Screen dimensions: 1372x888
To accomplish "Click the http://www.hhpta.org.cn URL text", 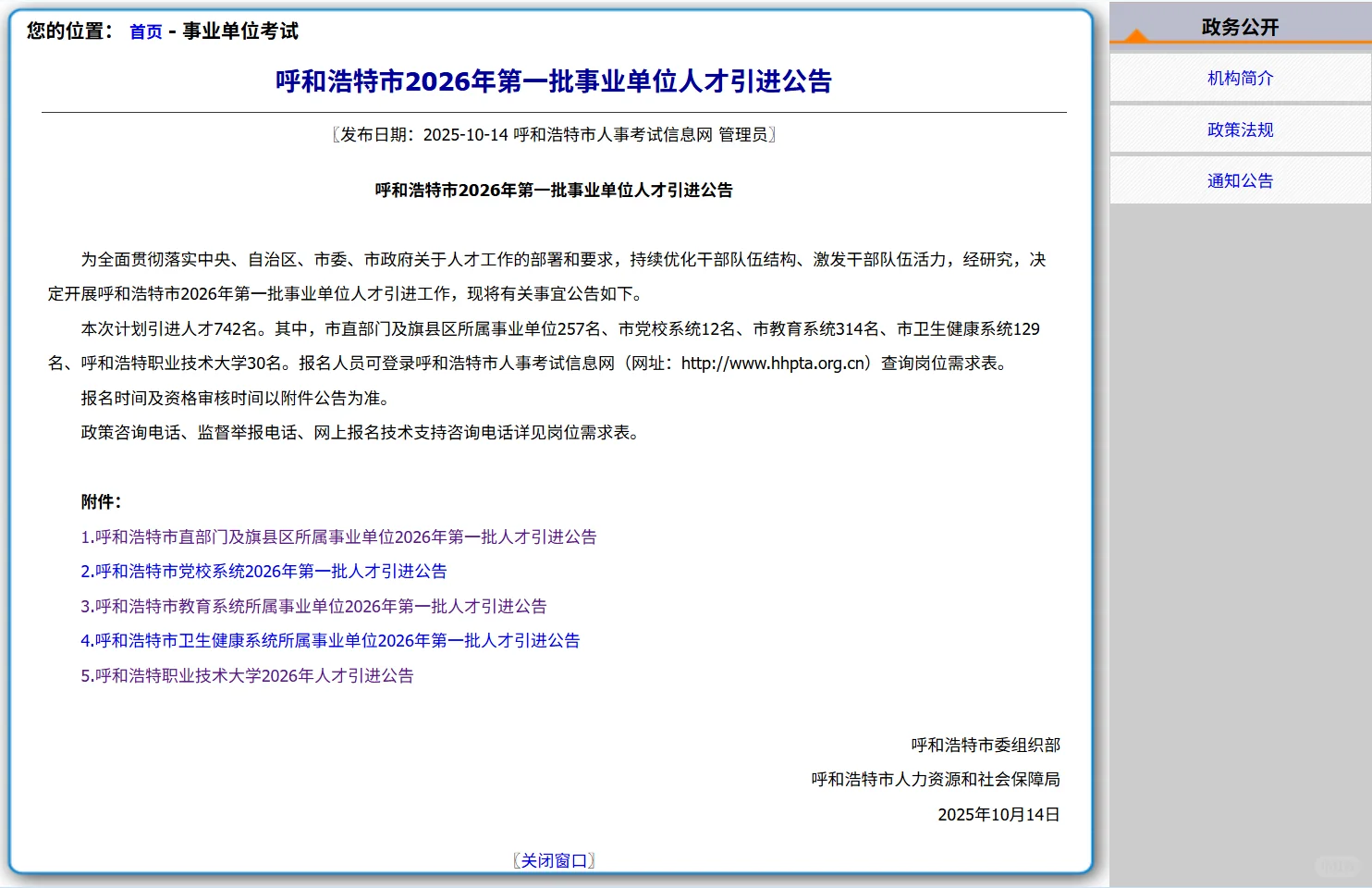I will pos(773,364).
